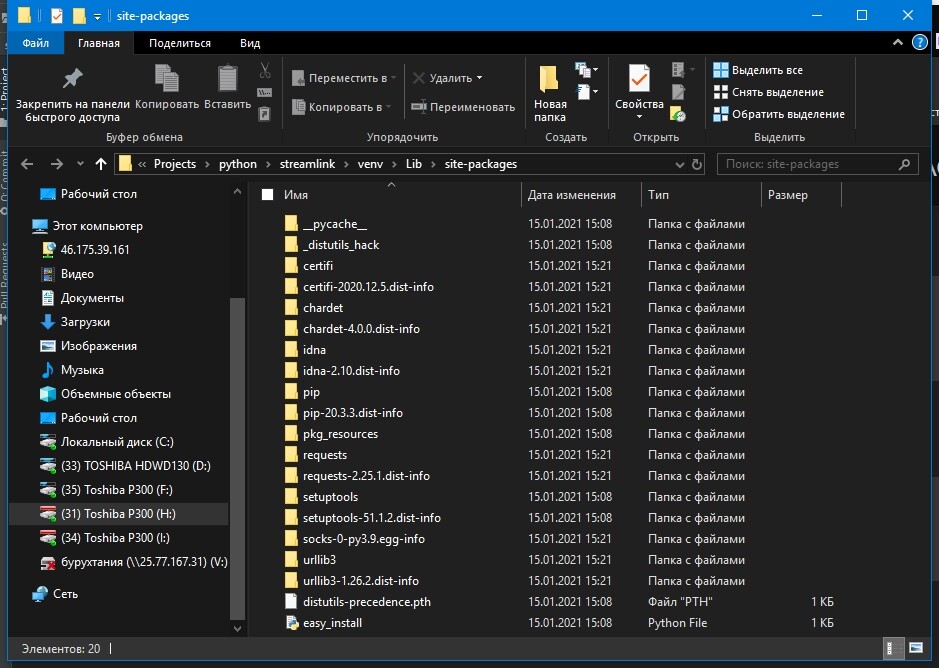Expand the hidden breadcrumb path chevrons

pyautogui.click(x=142, y=164)
